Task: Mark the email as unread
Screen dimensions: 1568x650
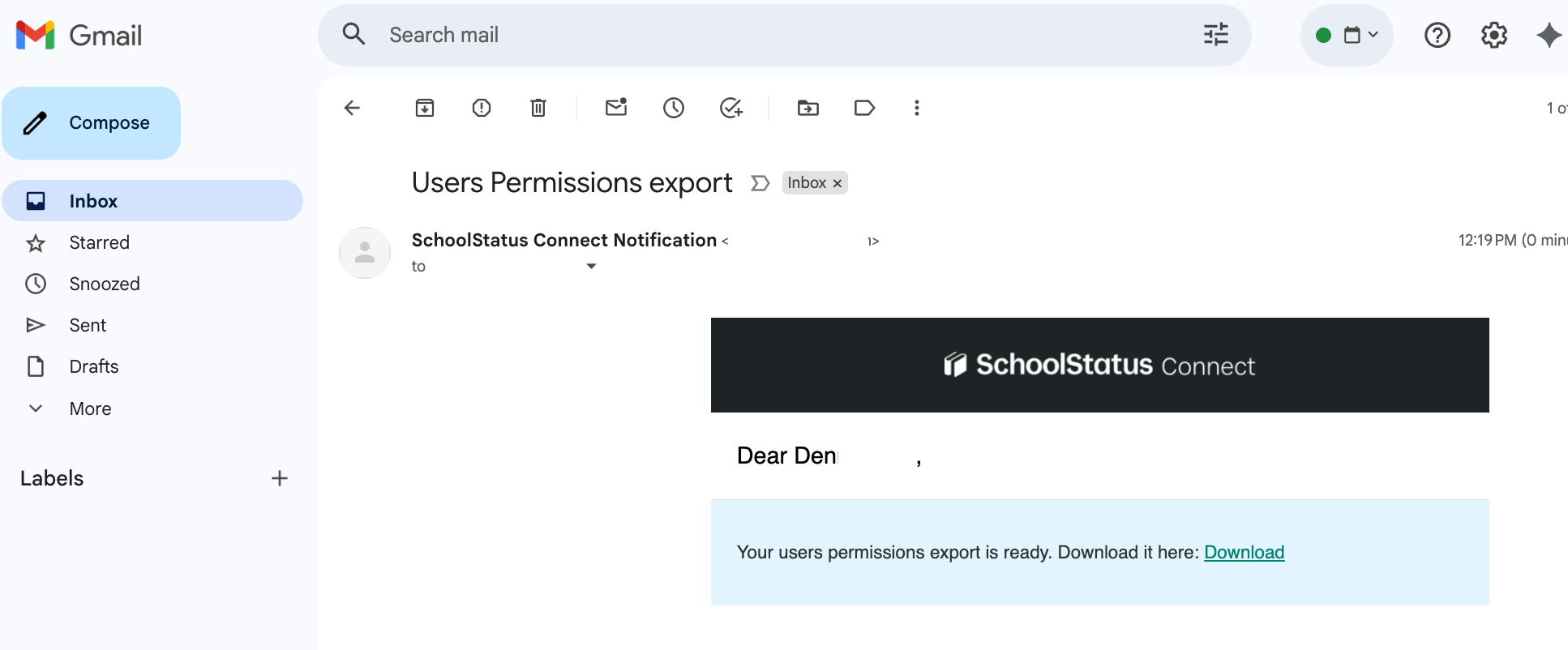Action: click(x=616, y=108)
